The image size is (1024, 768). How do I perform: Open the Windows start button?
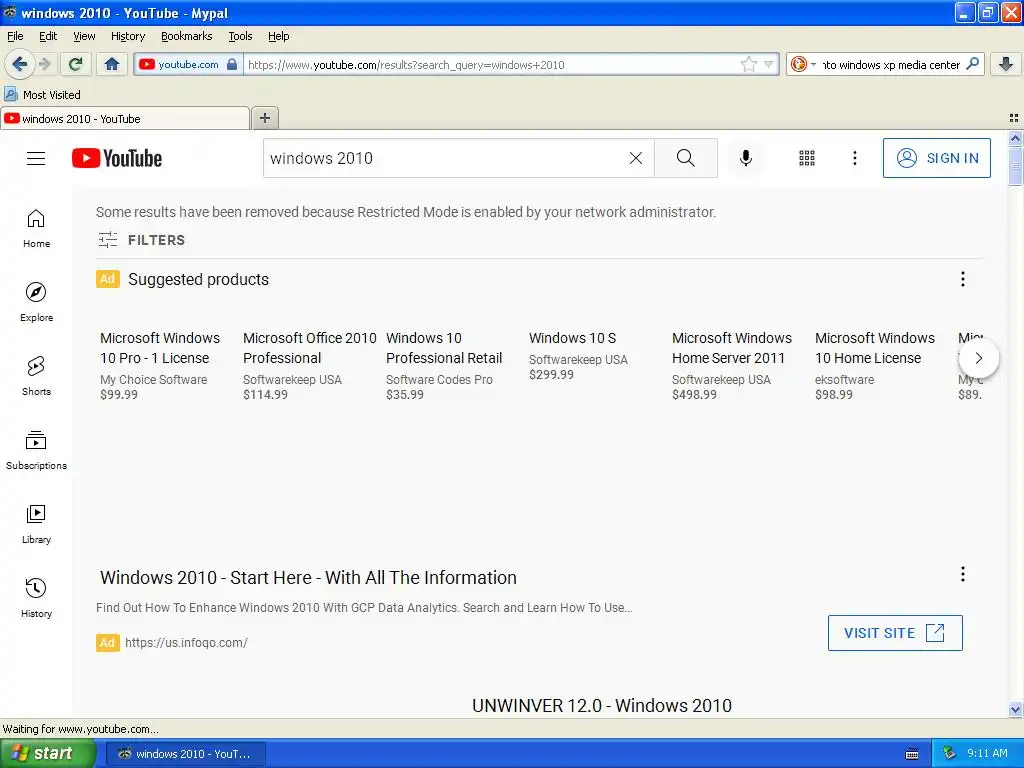tap(47, 753)
